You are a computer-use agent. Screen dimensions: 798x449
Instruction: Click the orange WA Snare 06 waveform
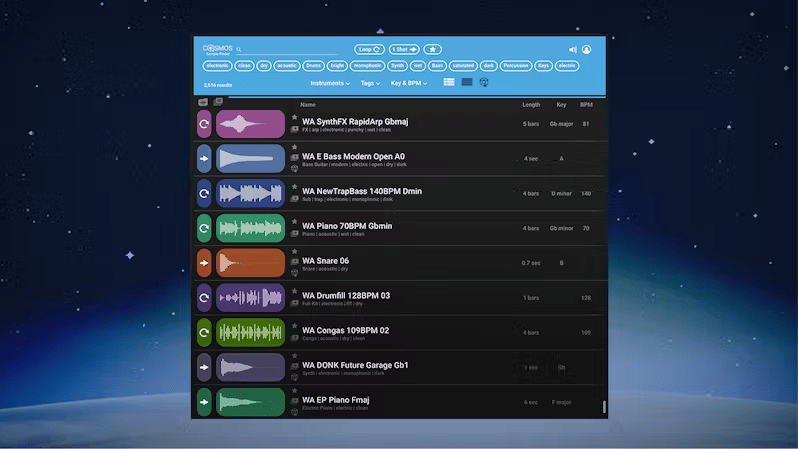point(250,263)
